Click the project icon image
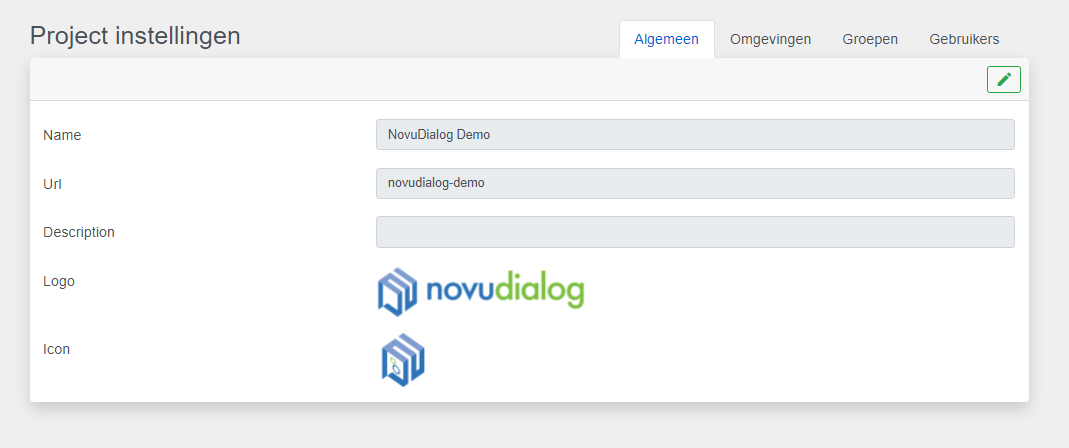The height and width of the screenshot is (448, 1069). (403, 360)
